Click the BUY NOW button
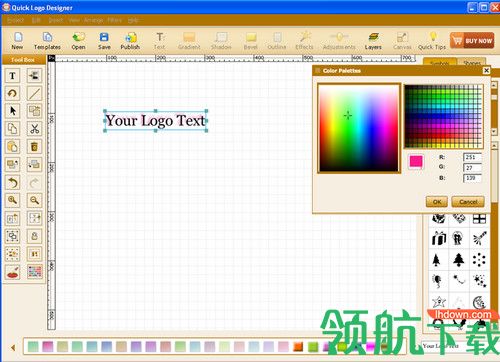Screen dimensions: 500x362 472,41
